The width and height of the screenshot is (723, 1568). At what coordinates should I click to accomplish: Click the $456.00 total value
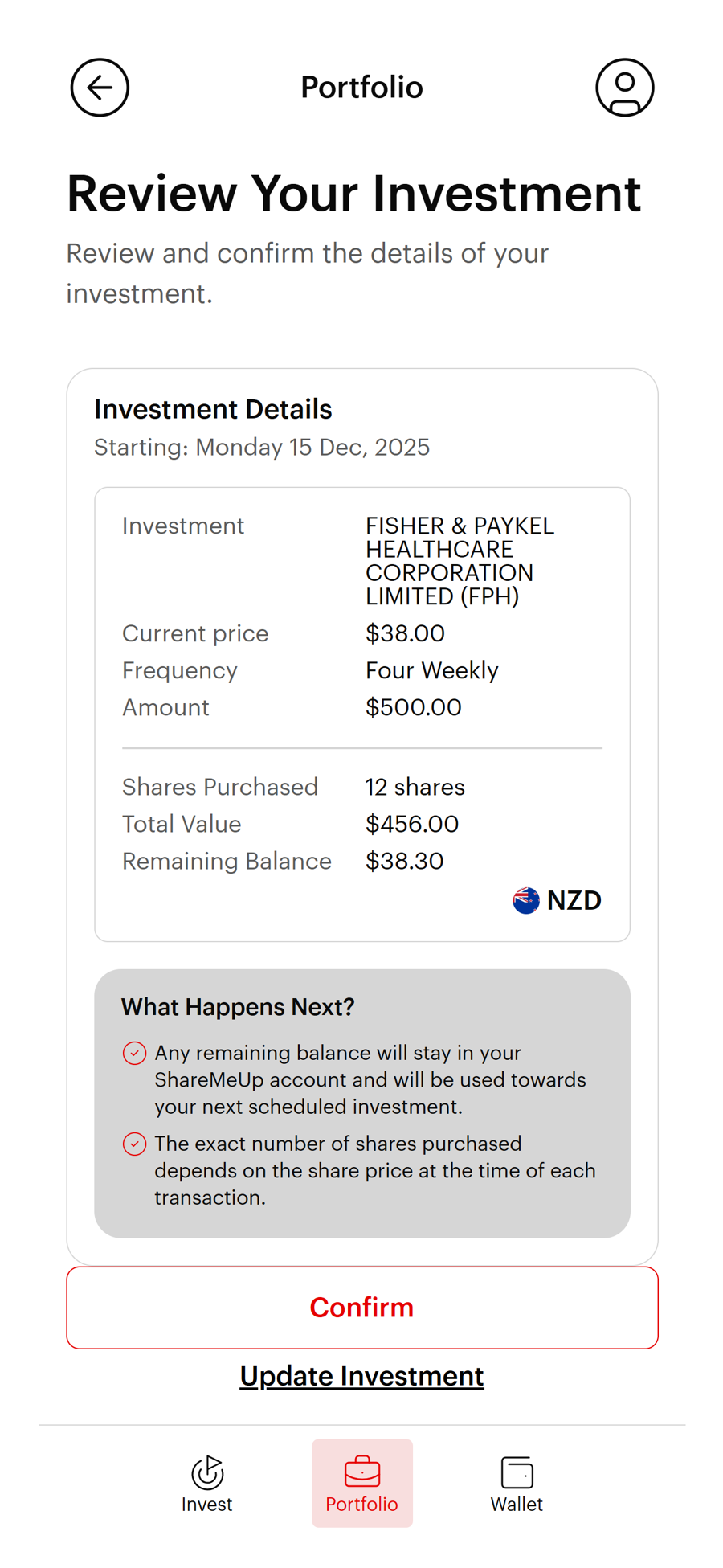pyautogui.click(x=411, y=824)
